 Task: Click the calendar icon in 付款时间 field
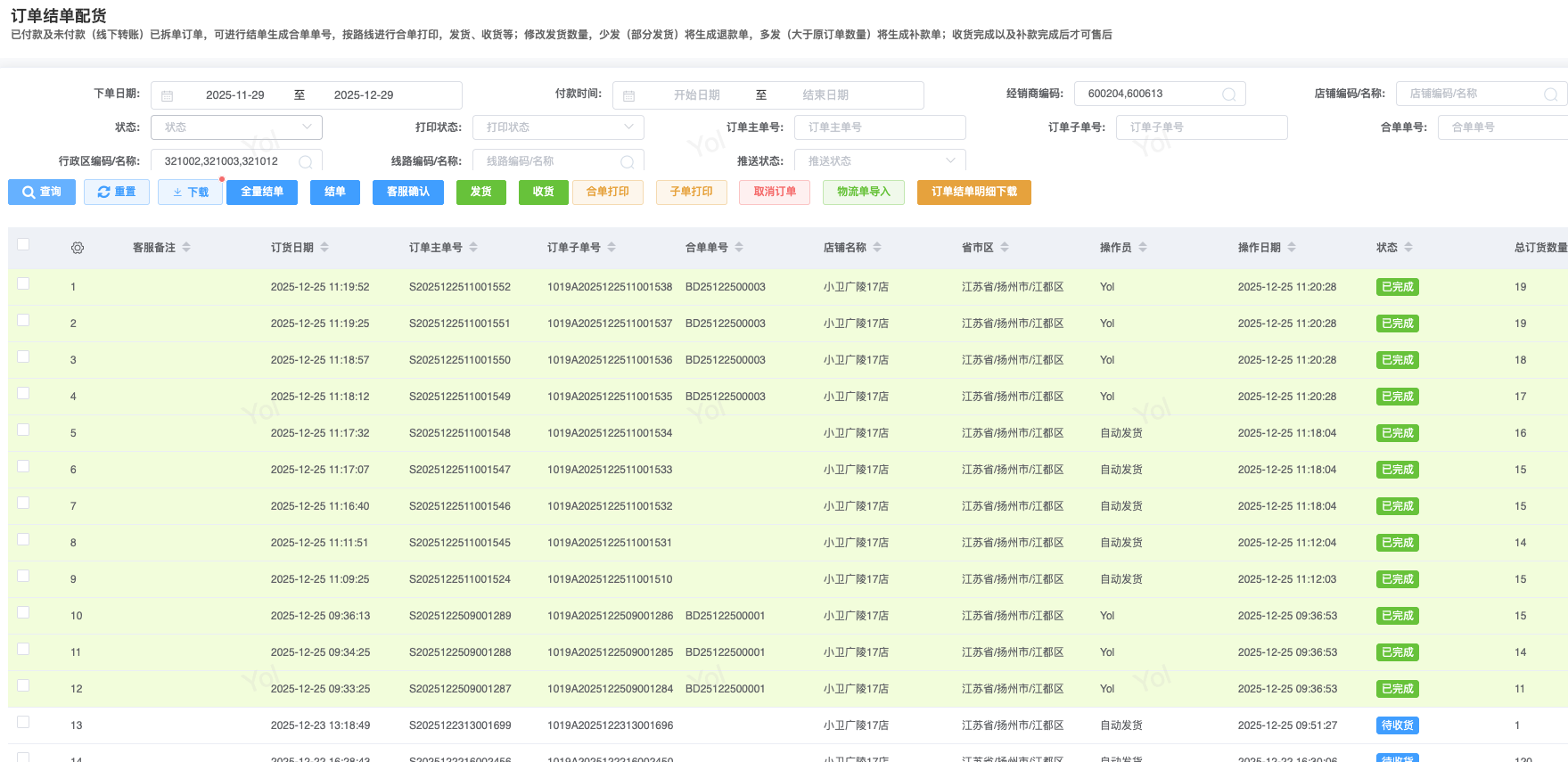(x=629, y=95)
